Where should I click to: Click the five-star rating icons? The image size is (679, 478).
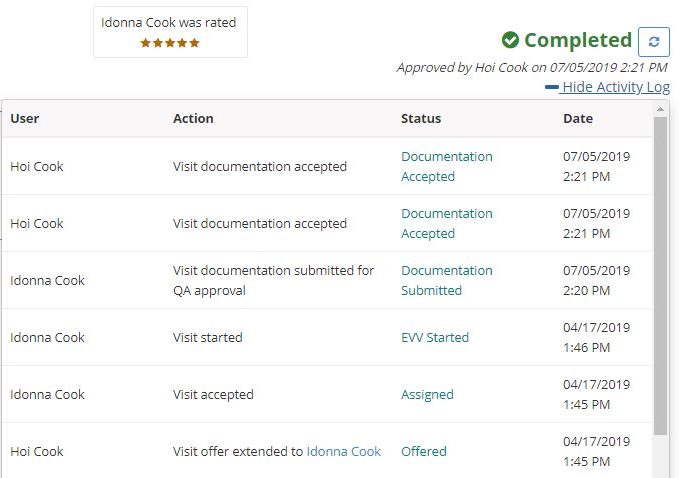click(170, 43)
